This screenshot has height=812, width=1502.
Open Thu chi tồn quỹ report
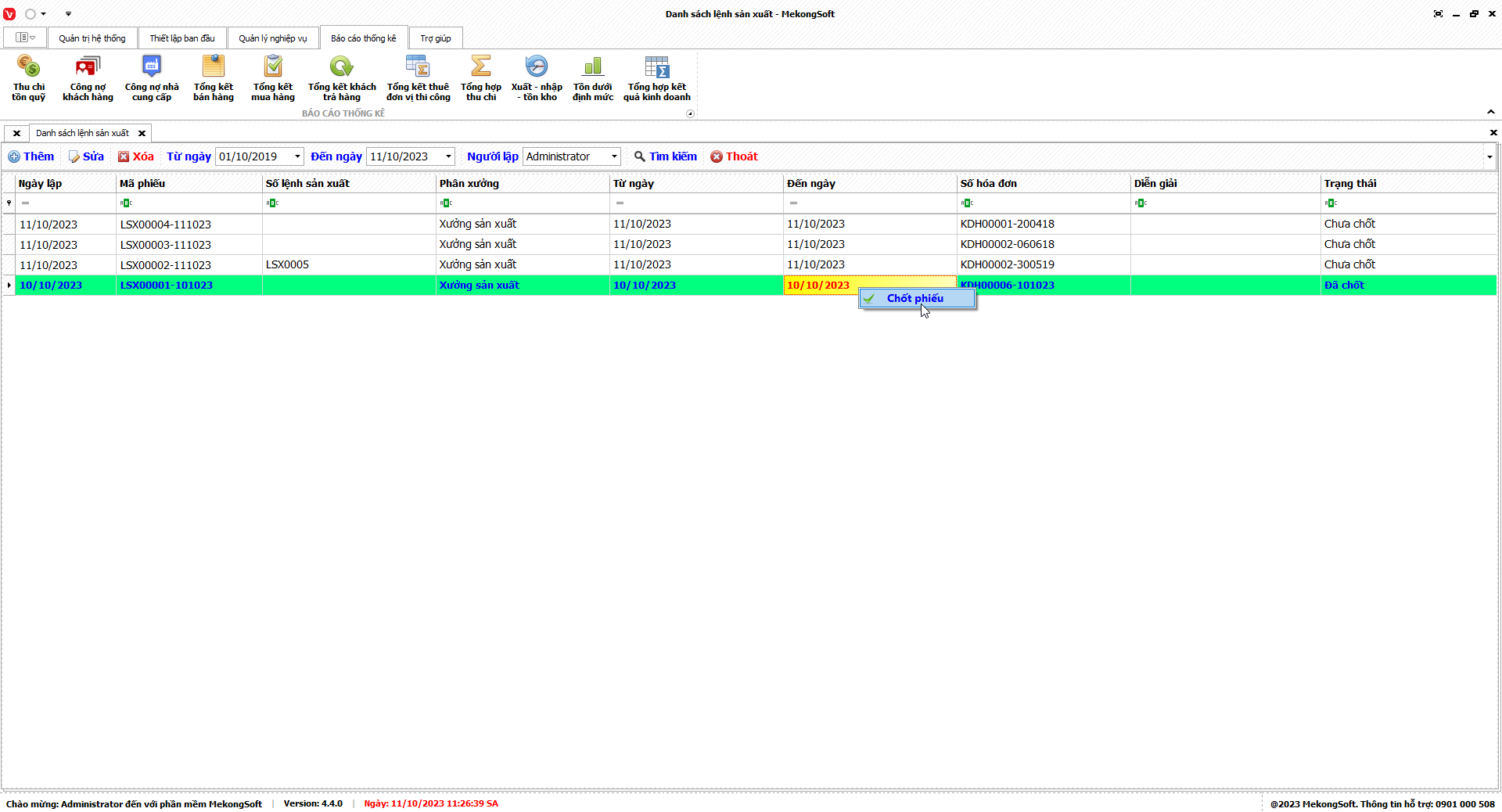28,78
